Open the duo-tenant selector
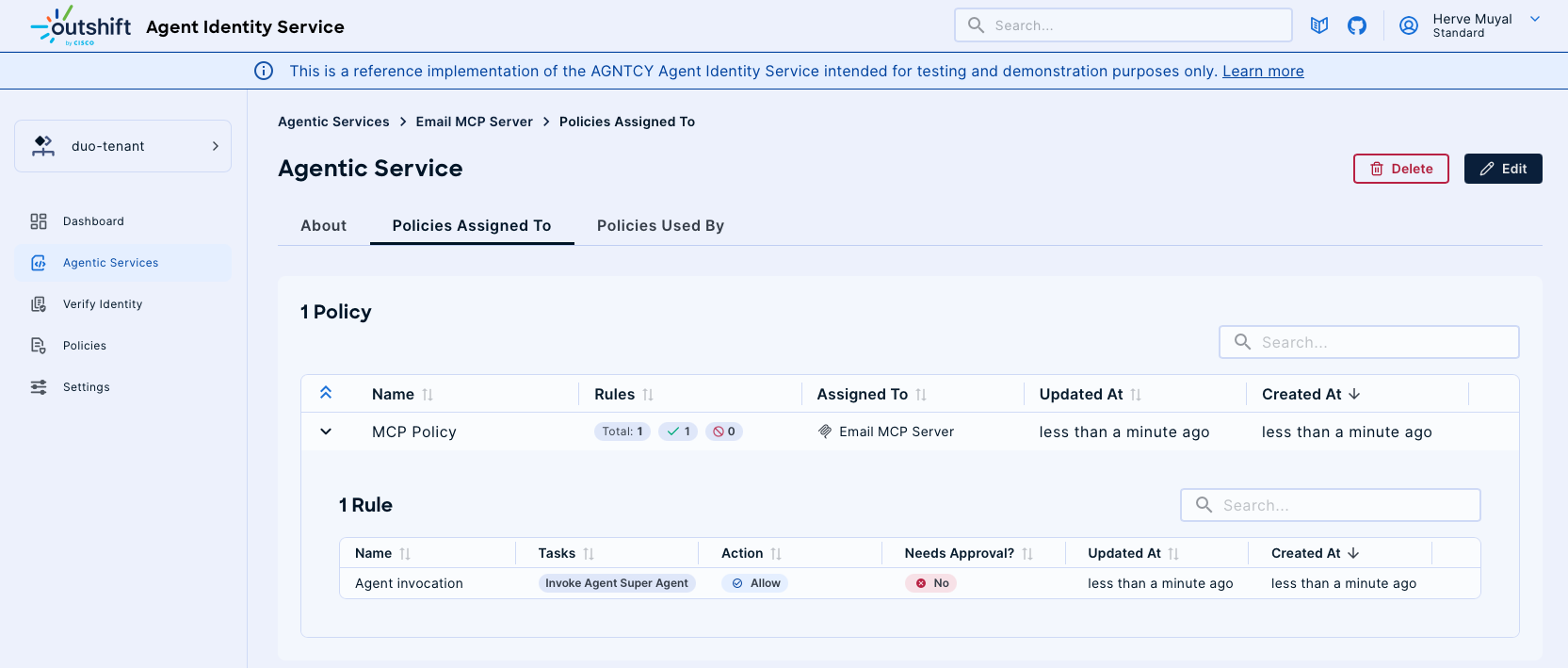Image resolution: width=1568 pixels, height=668 pixels. pyautogui.click(x=122, y=146)
